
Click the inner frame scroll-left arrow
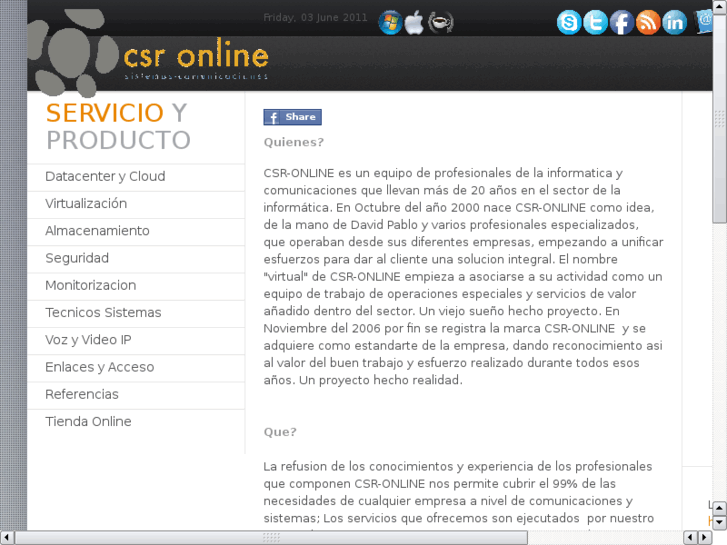(690, 537)
